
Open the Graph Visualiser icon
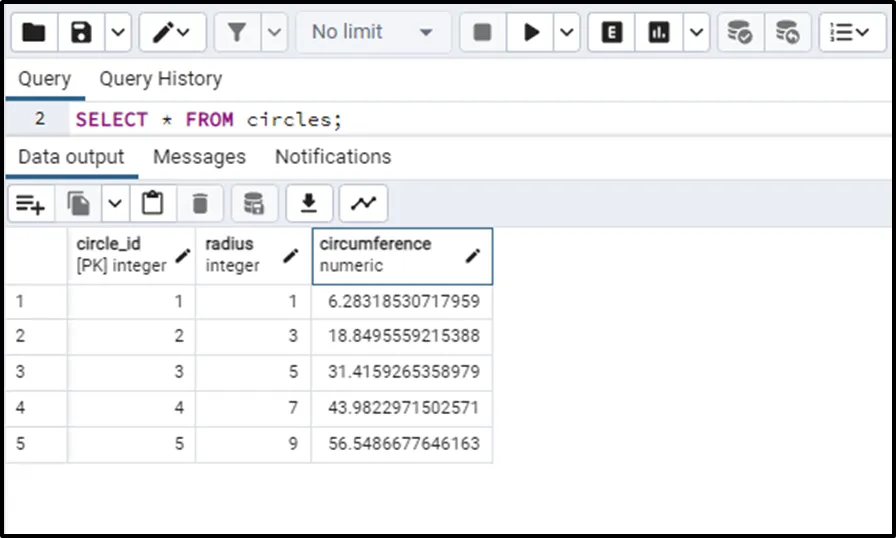pos(363,204)
